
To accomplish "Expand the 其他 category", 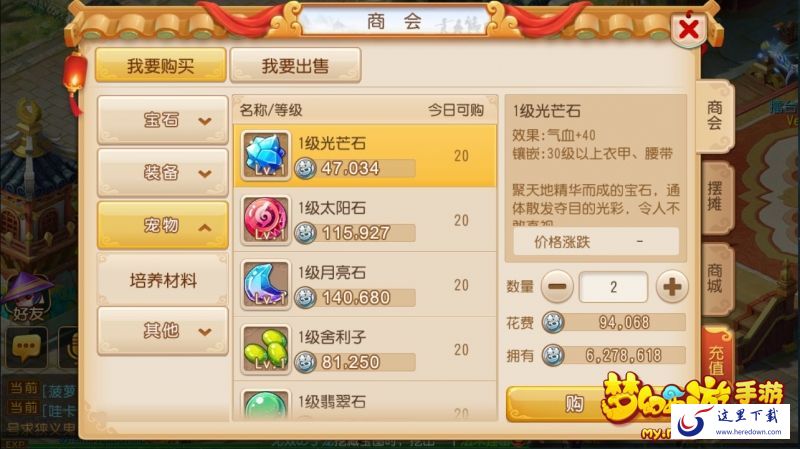I will [163, 331].
